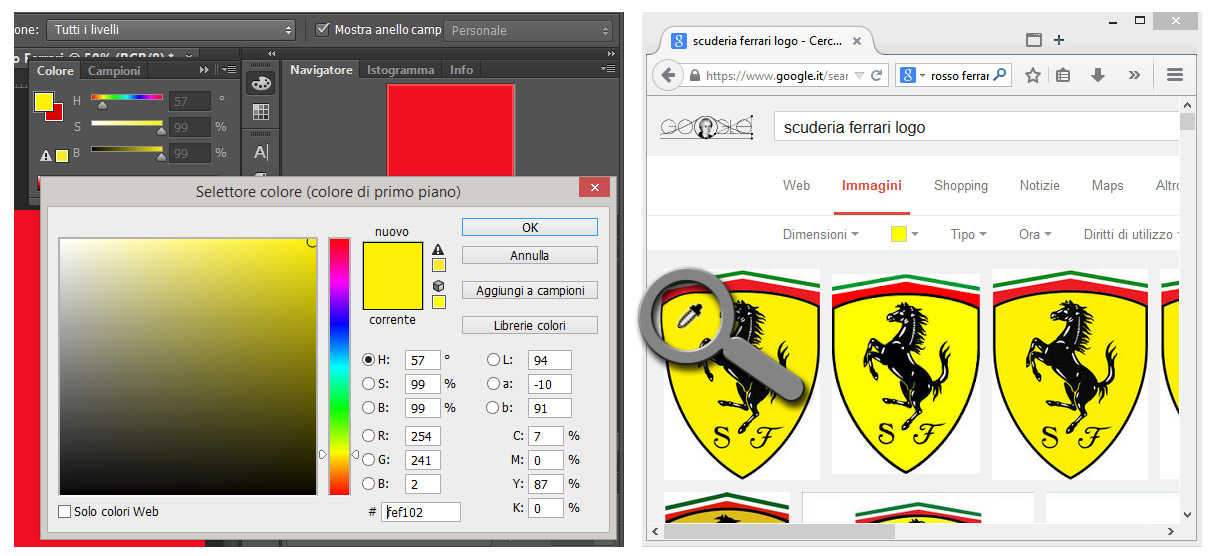Close the scuderia ferrari logo tab
1214x556 pixels.
(x=856, y=41)
